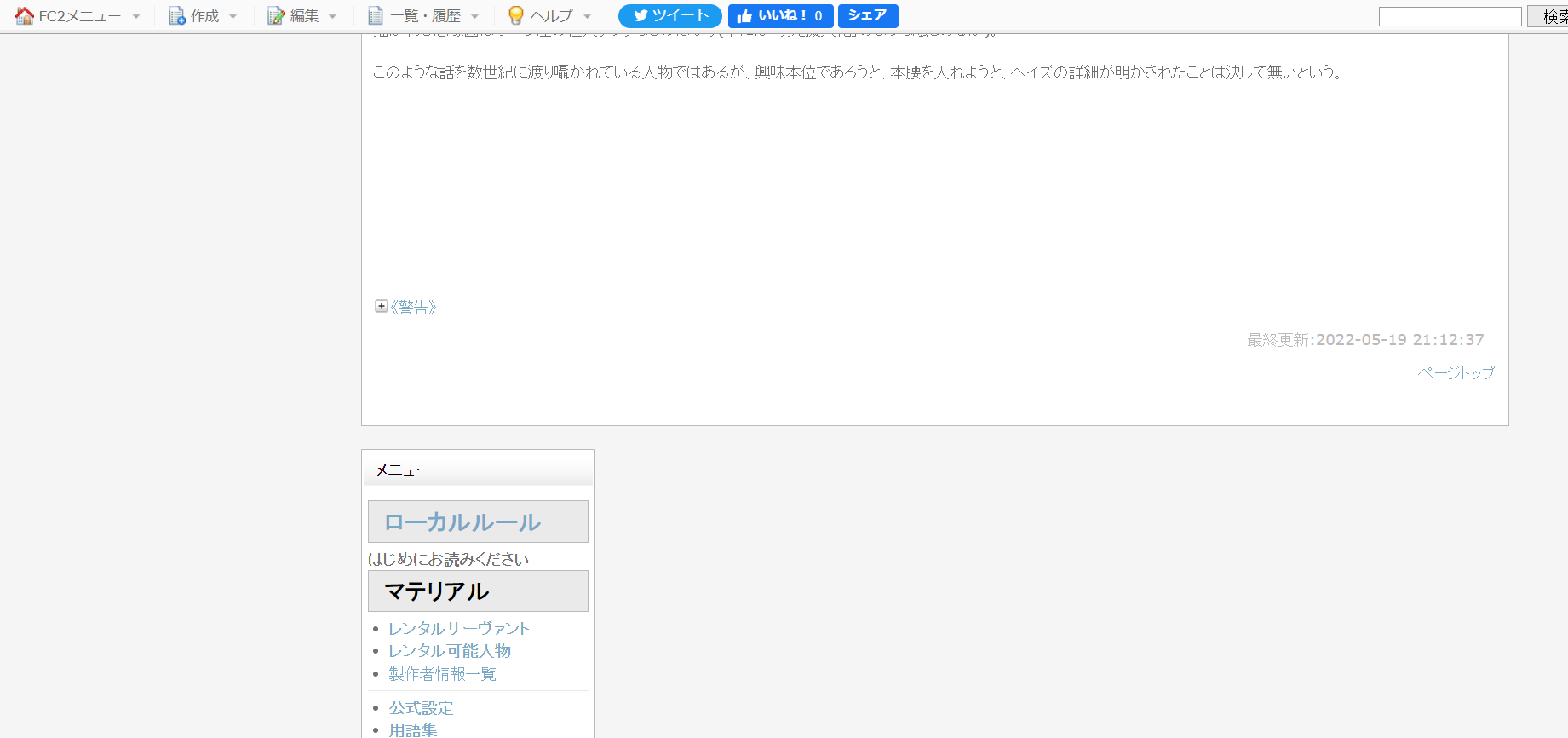Click the list and history document icon
The width and height of the screenshot is (1568, 738).
coord(376,16)
